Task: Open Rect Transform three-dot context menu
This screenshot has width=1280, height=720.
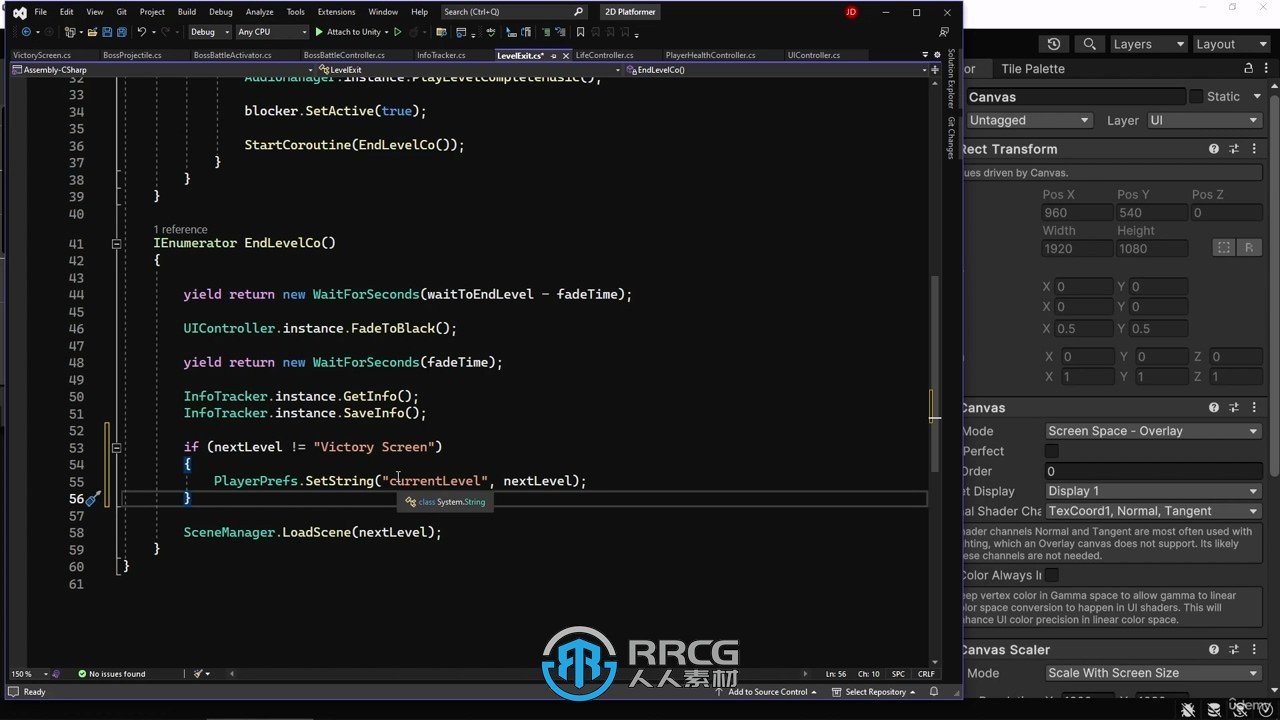Action: click(x=1254, y=149)
